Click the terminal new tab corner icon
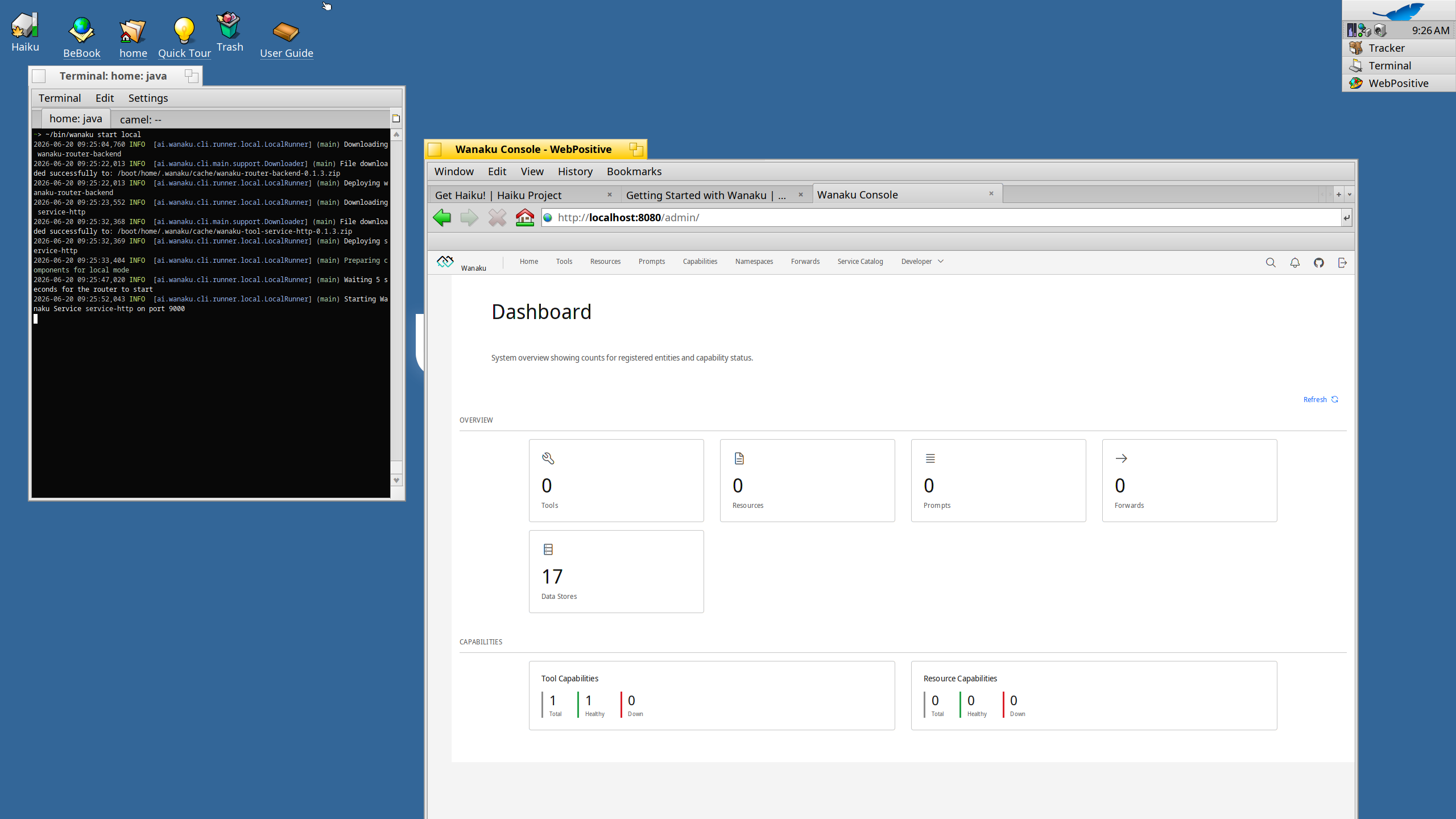Image resolution: width=1456 pixels, height=819 pixels. tap(396, 118)
